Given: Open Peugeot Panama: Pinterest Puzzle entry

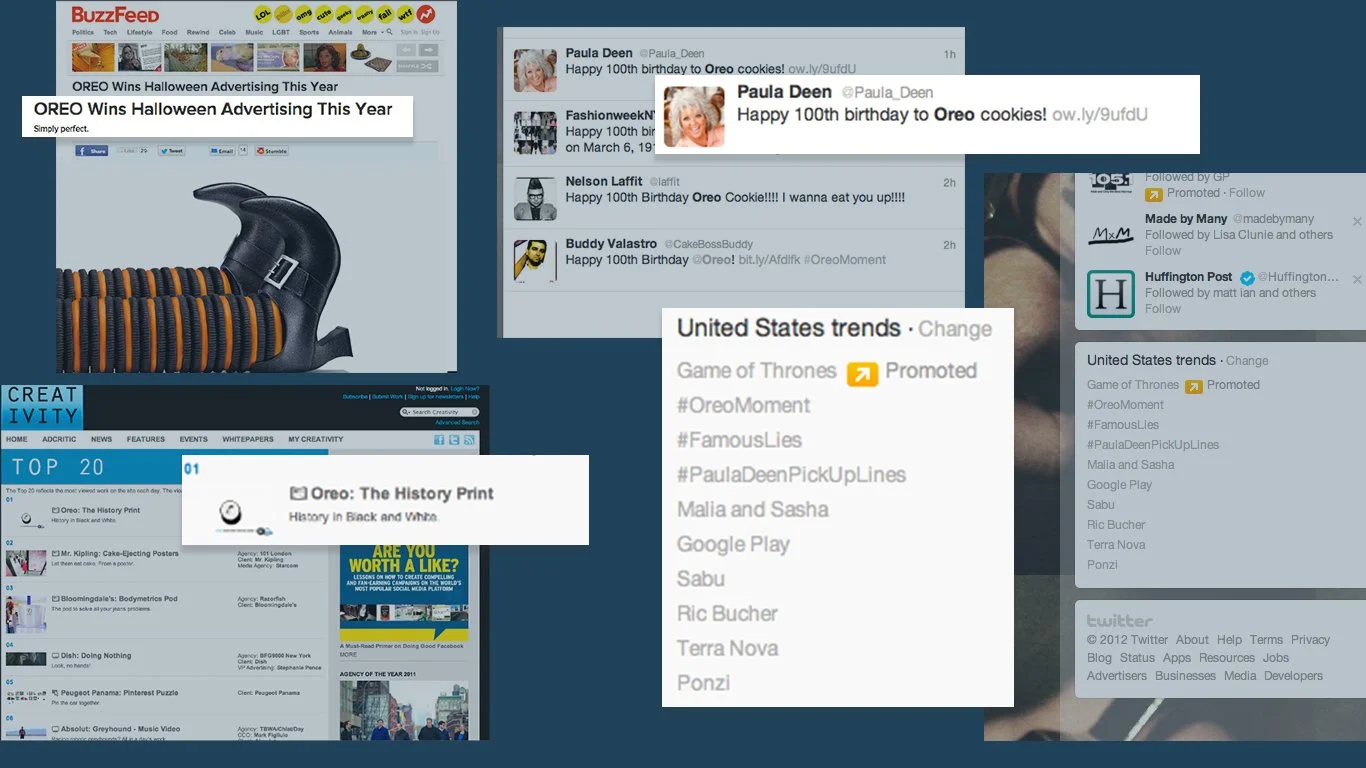Looking at the screenshot, I should point(120,692).
